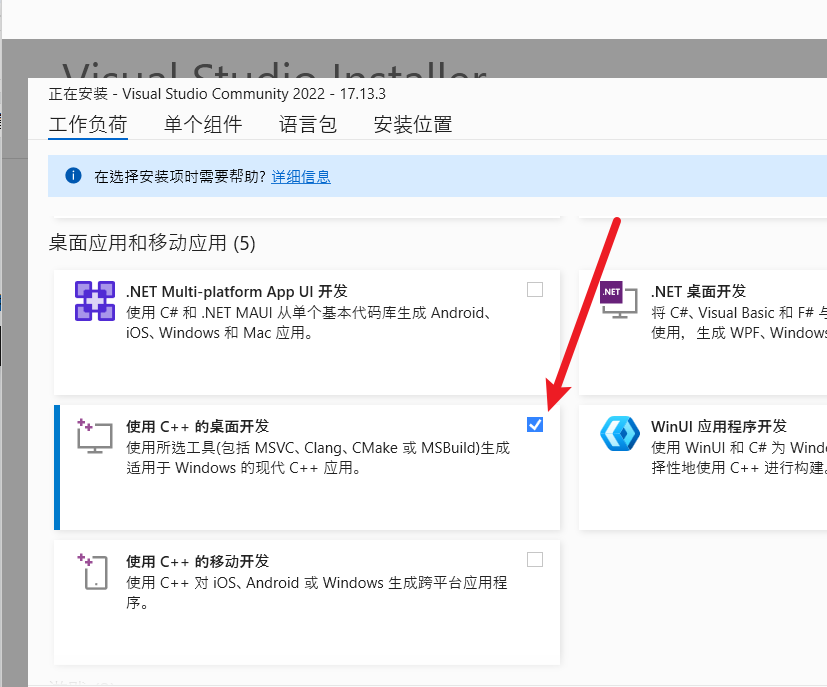Image resolution: width=827 pixels, height=687 pixels.
Task: Click the 正在安装 Visual Studio Community 2022 title
Action: tap(217, 94)
